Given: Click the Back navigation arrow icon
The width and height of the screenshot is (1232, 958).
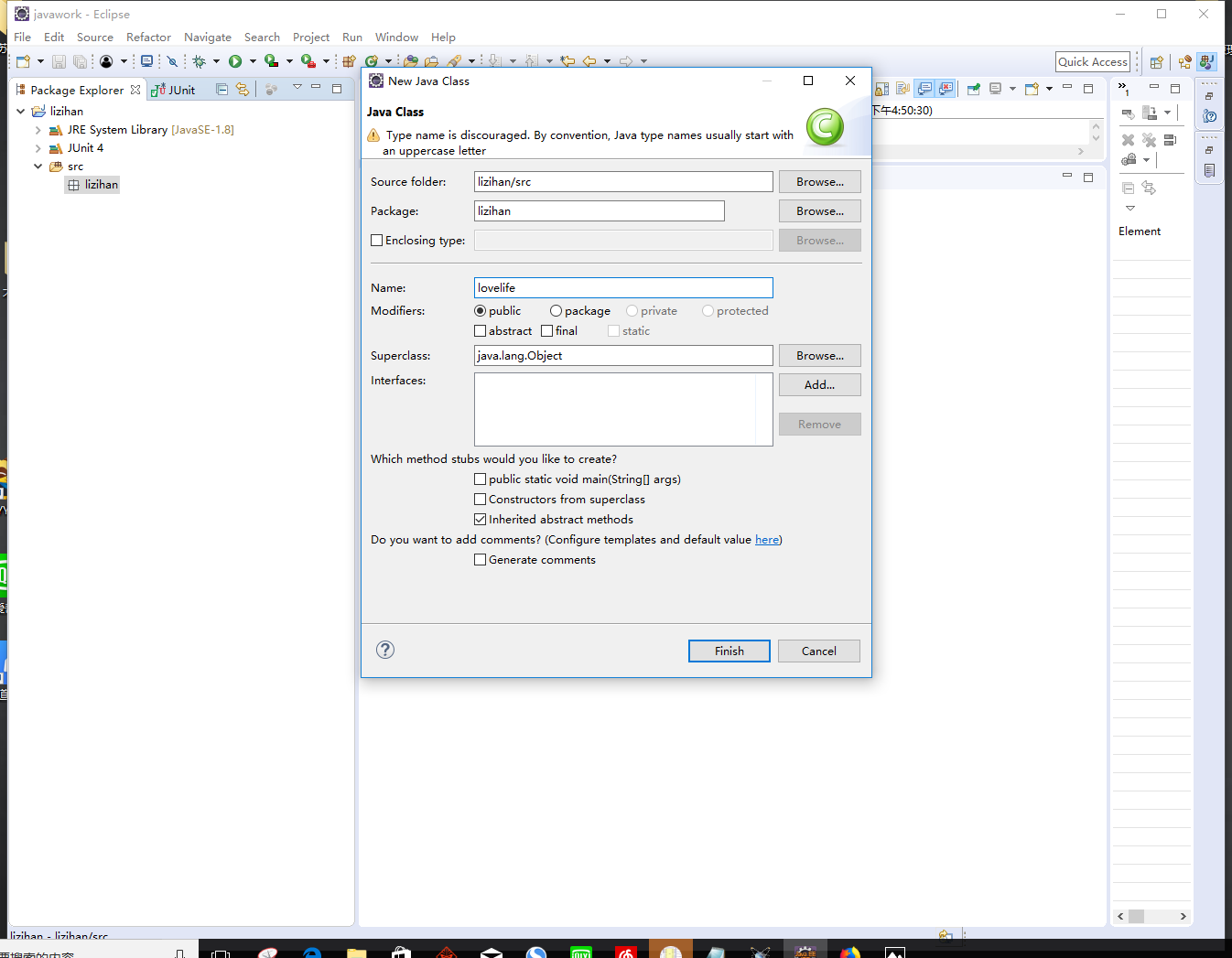Looking at the screenshot, I should (x=589, y=61).
